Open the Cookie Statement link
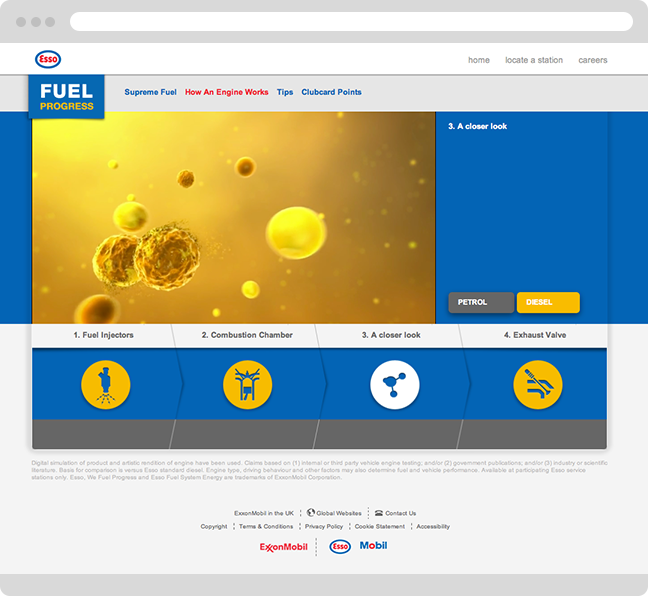648x596 pixels. pos(380,527)
